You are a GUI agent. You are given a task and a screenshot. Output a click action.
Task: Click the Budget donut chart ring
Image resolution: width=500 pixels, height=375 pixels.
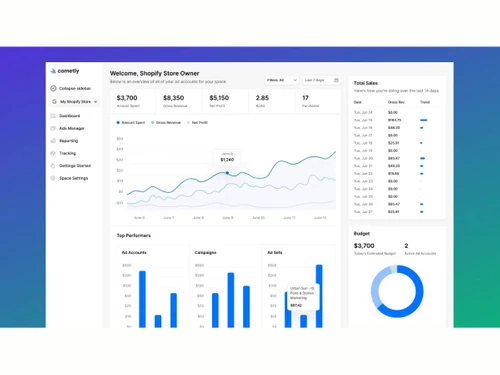[419, 292]
